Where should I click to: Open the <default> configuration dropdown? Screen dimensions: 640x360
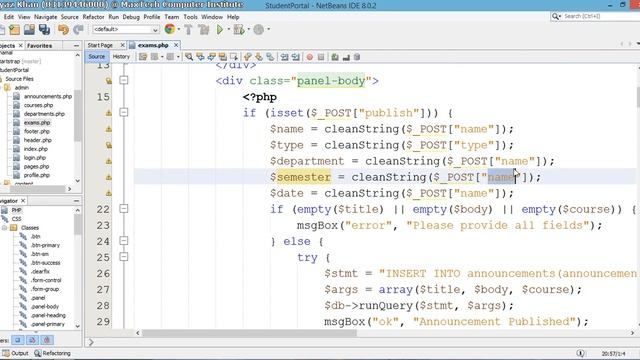point(126,29)
